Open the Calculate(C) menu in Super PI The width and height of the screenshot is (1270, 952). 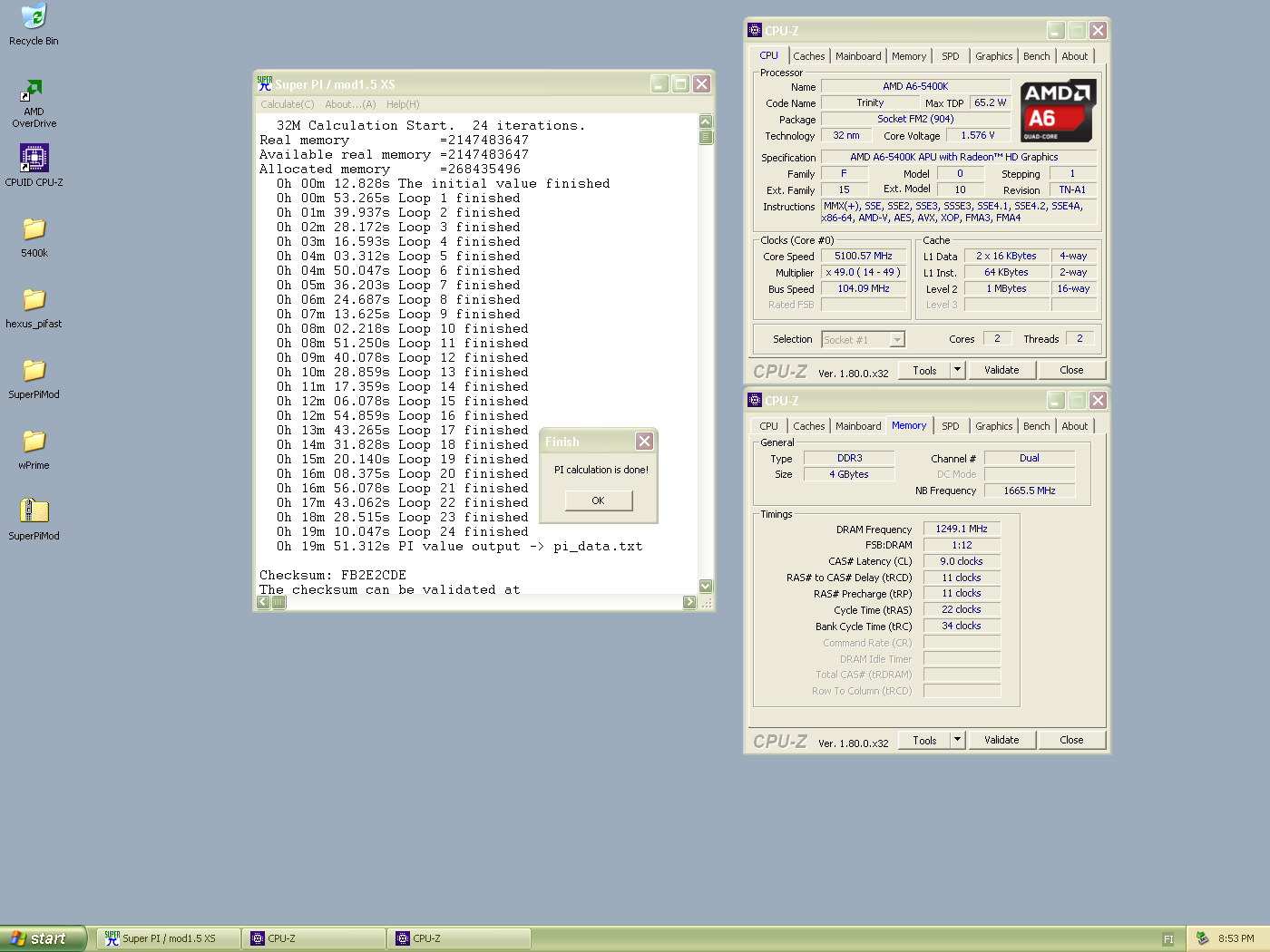tap(288, 104)
